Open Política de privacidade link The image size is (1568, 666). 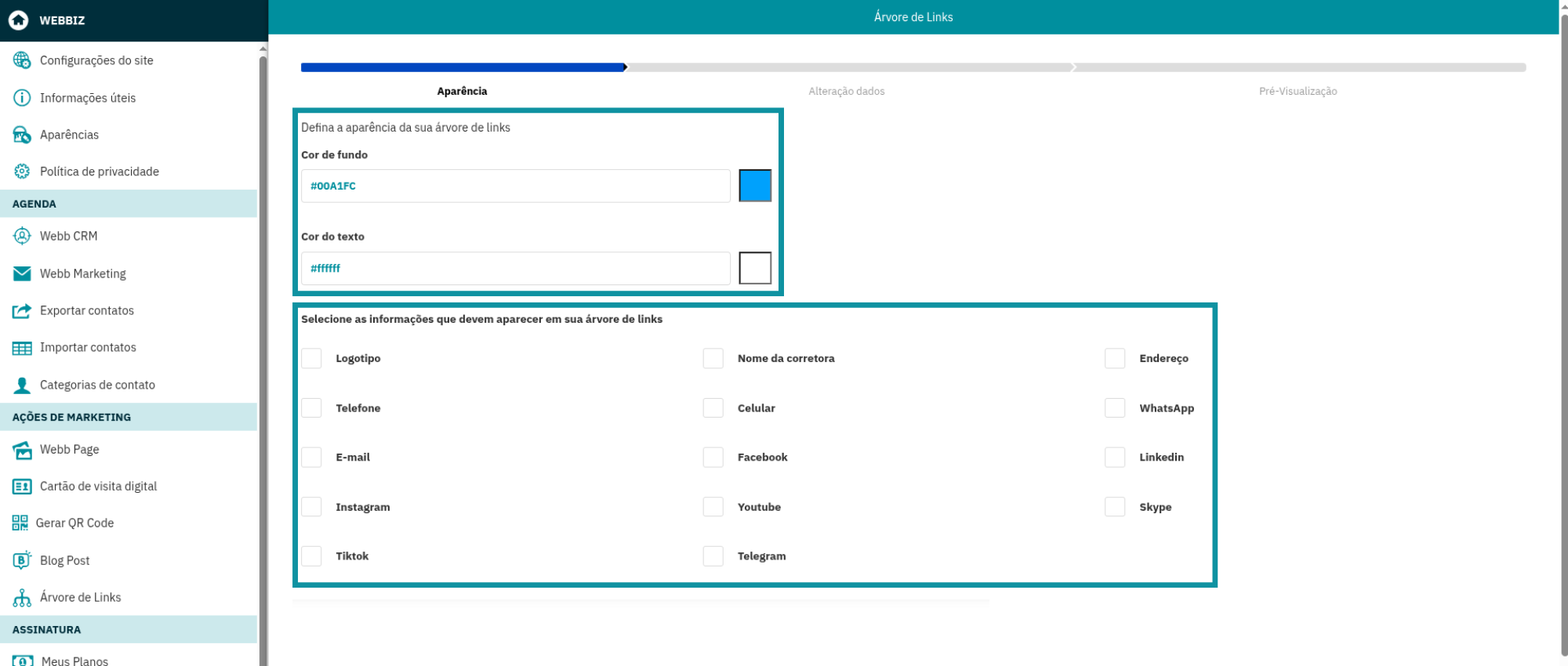tap(99, 172)
